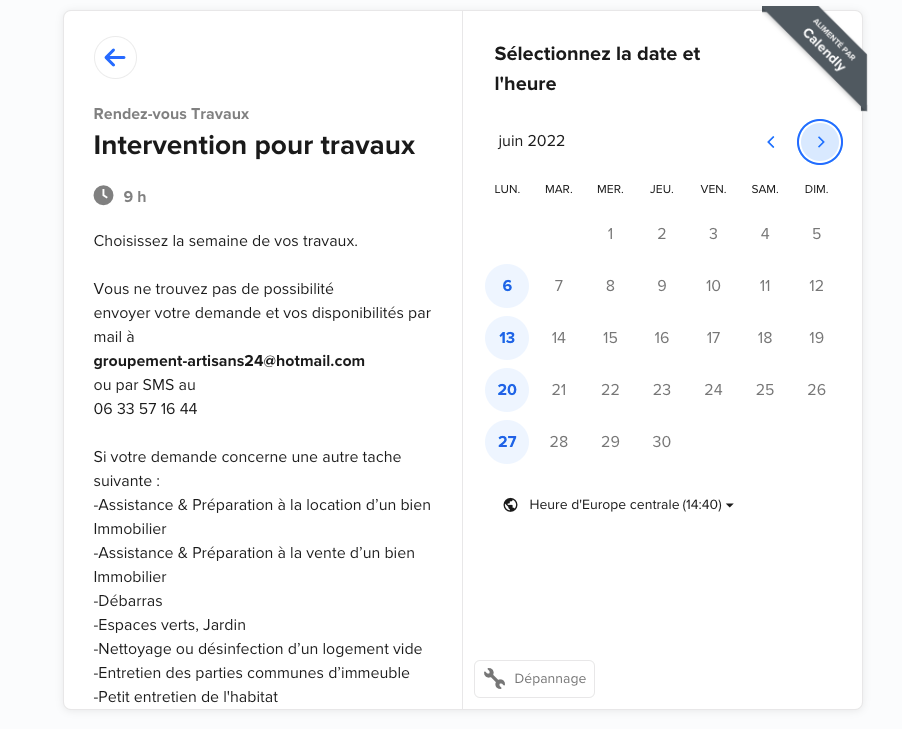Choose June 20 as the date
The width and height of the screenshot is (902, 729).
pyautogui.click(x=507, y=390)
